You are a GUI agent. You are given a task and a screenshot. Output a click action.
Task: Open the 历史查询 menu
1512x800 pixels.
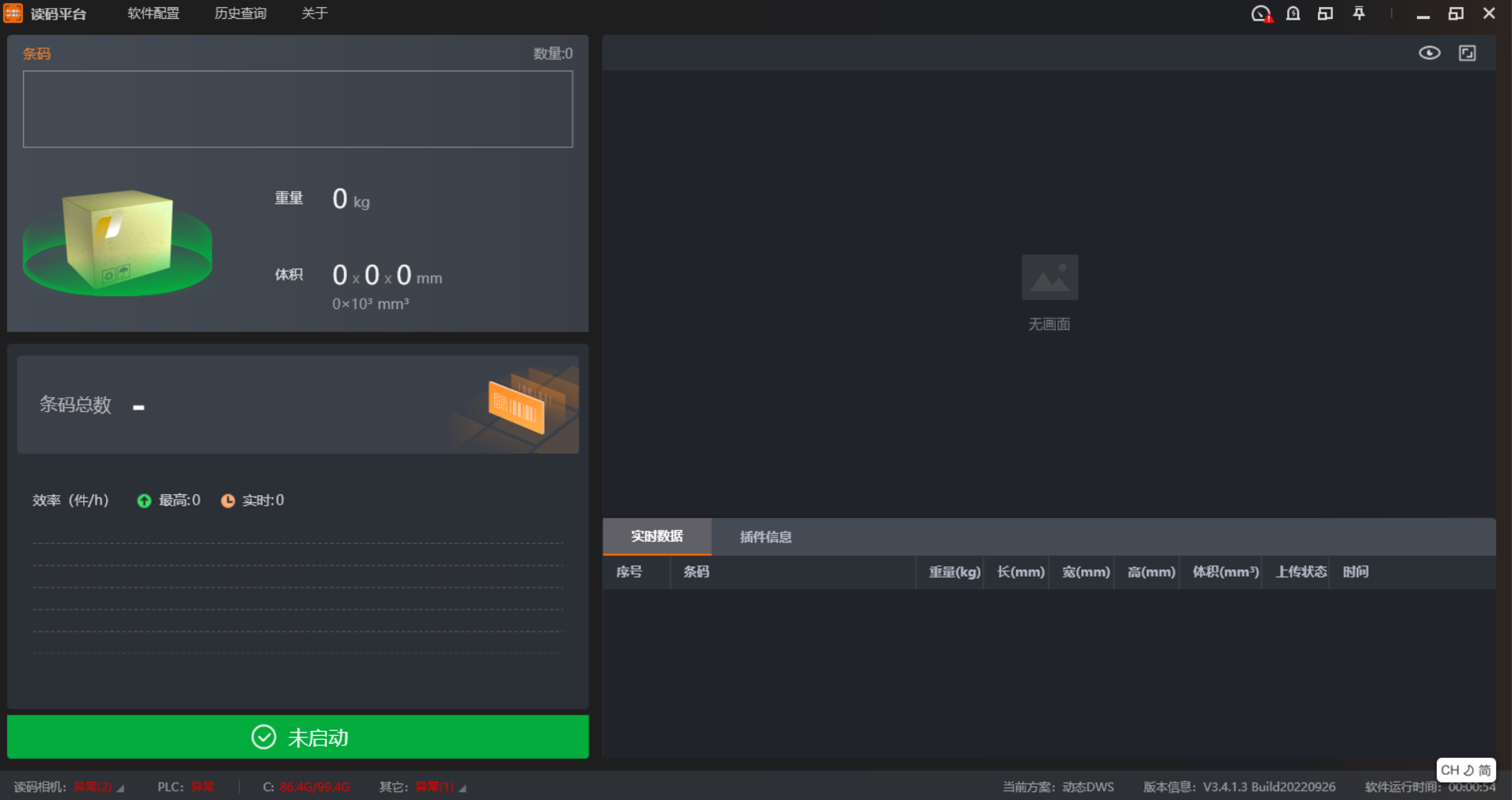[x=240, y=13]
